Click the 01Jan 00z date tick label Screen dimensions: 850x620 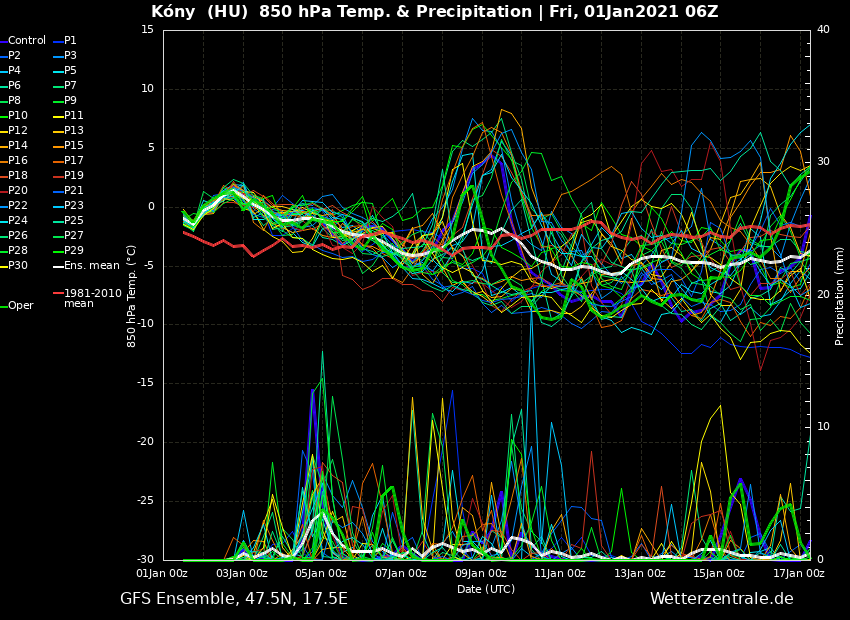pyautogui.click(x=162, y=574)
